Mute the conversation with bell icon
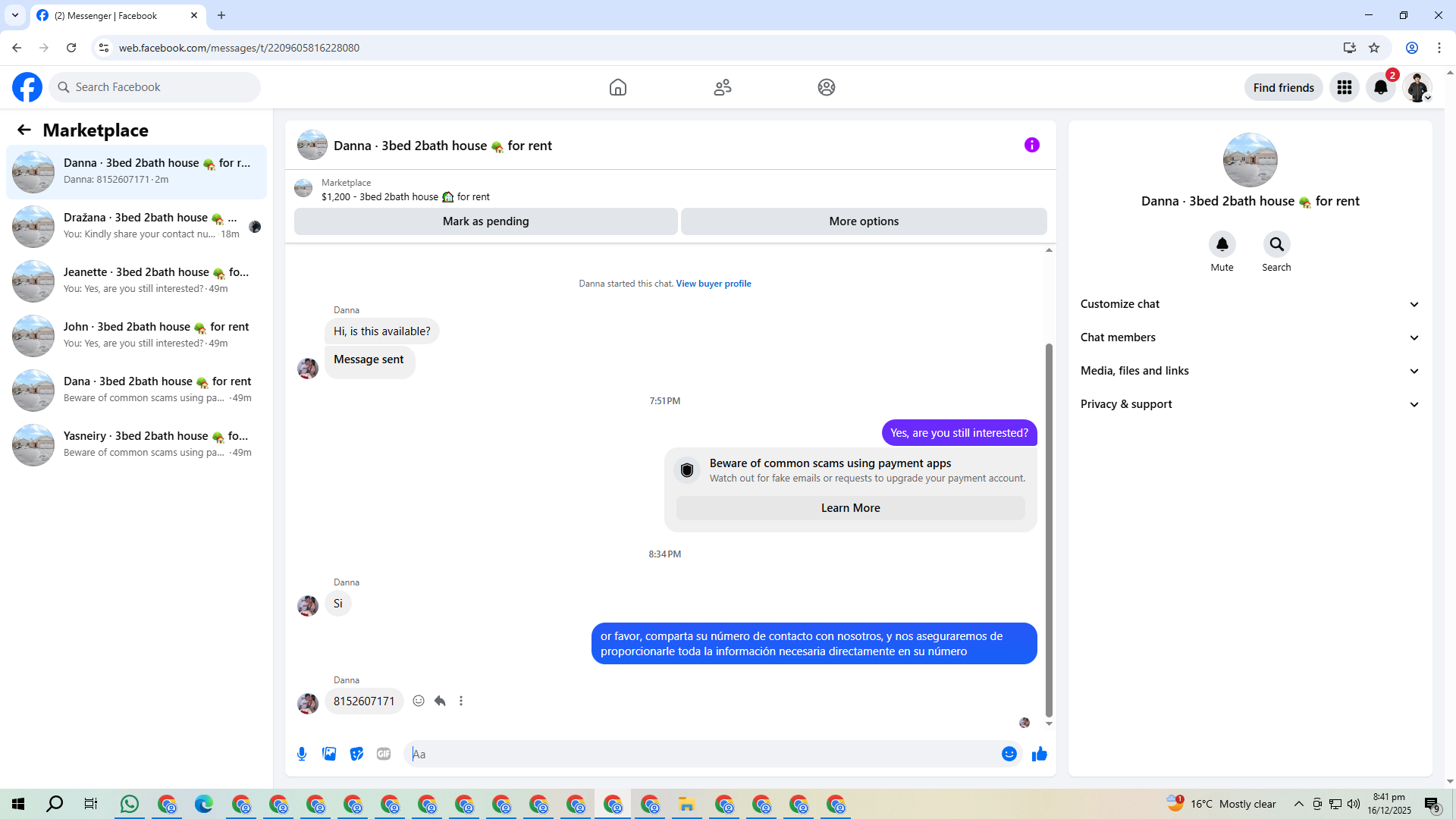 pyautogui.click(x=1222, y=244)
